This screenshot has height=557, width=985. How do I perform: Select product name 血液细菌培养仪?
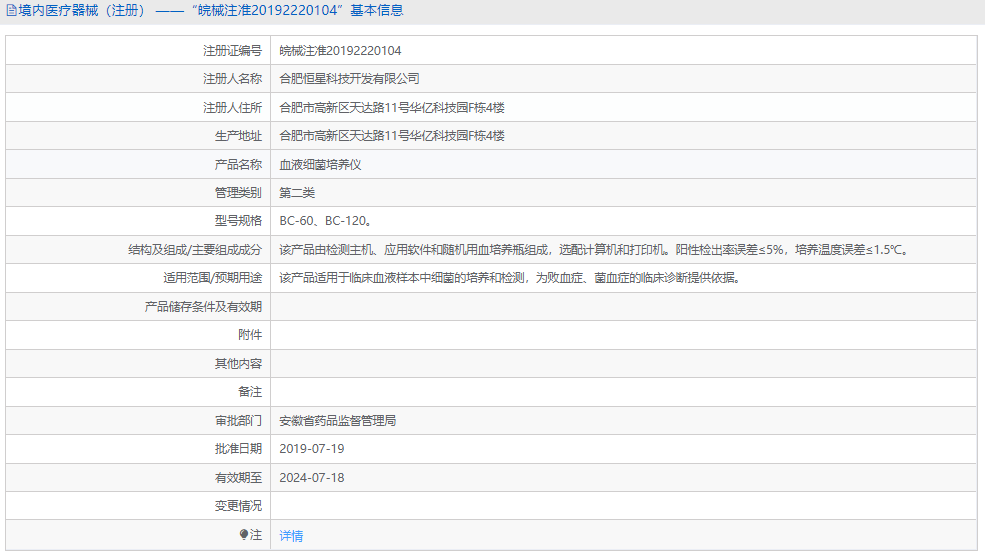point(320,165)
